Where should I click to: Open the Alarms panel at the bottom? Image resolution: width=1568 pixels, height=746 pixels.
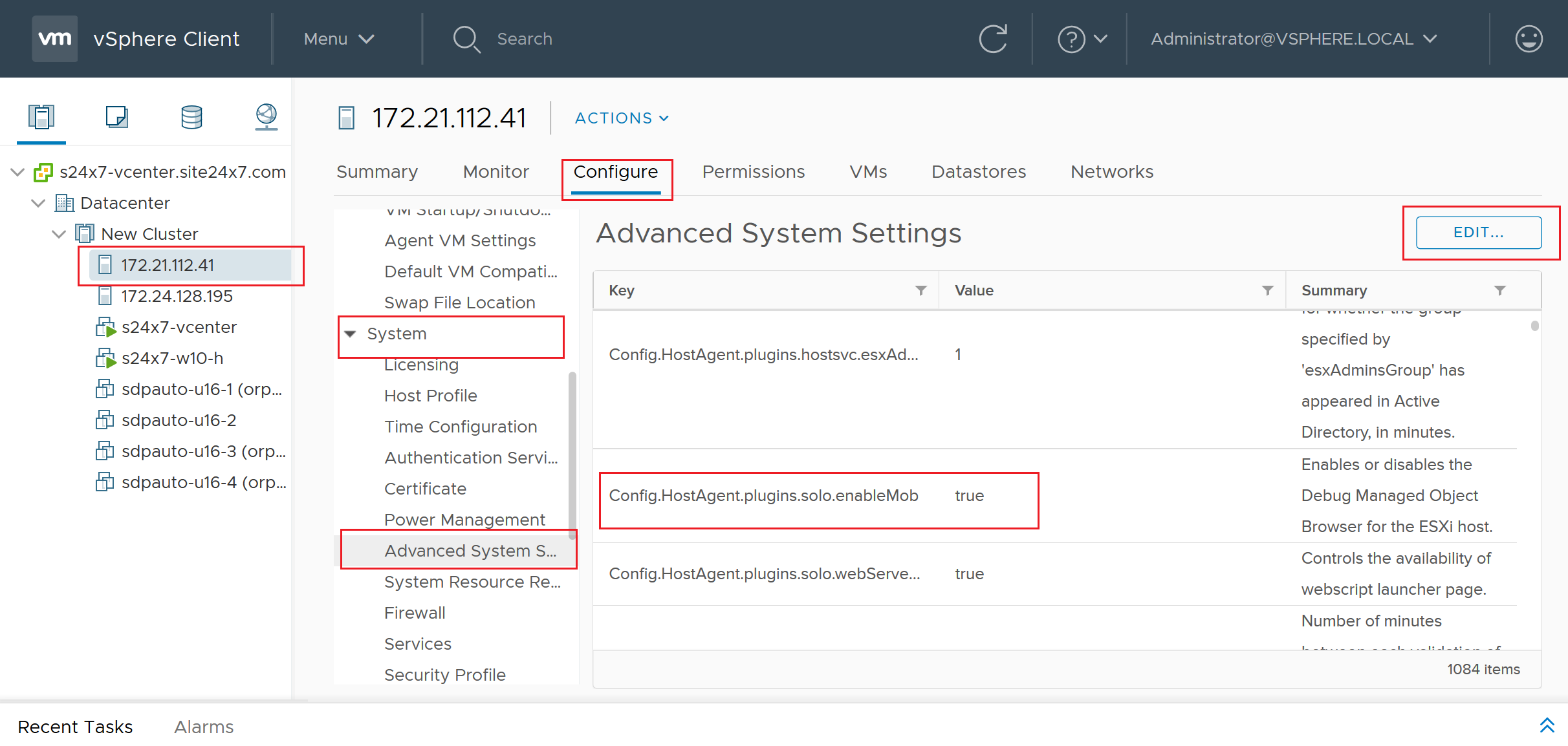click(x=203, y=726)
